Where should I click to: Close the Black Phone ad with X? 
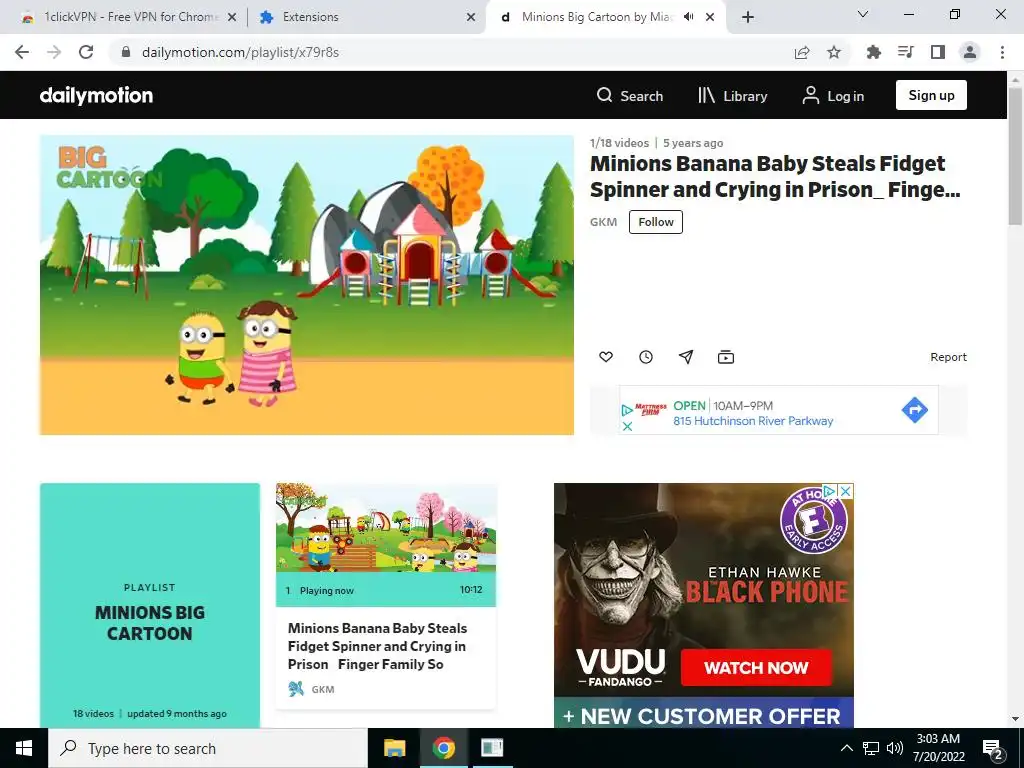pyautogui.click(x=846, y=491)
